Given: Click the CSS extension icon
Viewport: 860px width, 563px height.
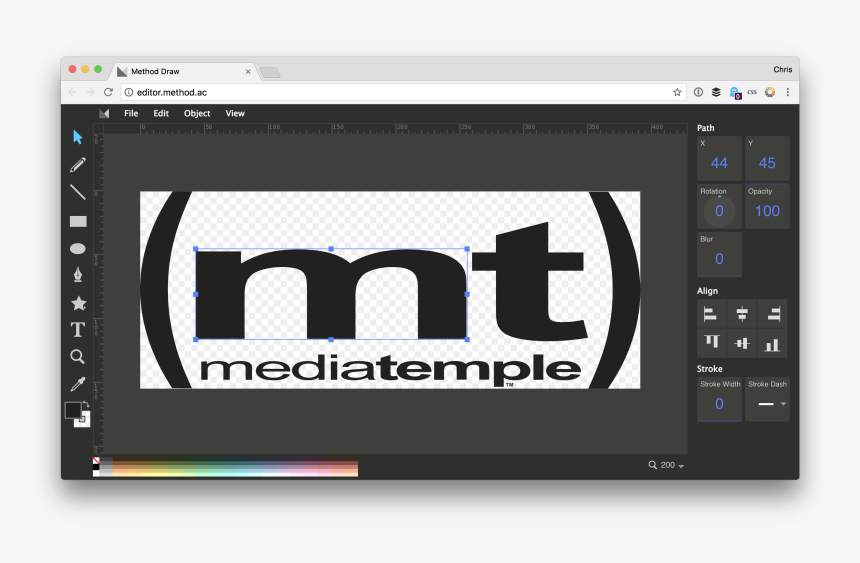Looking at the screenshot, I should click(752, 92).
